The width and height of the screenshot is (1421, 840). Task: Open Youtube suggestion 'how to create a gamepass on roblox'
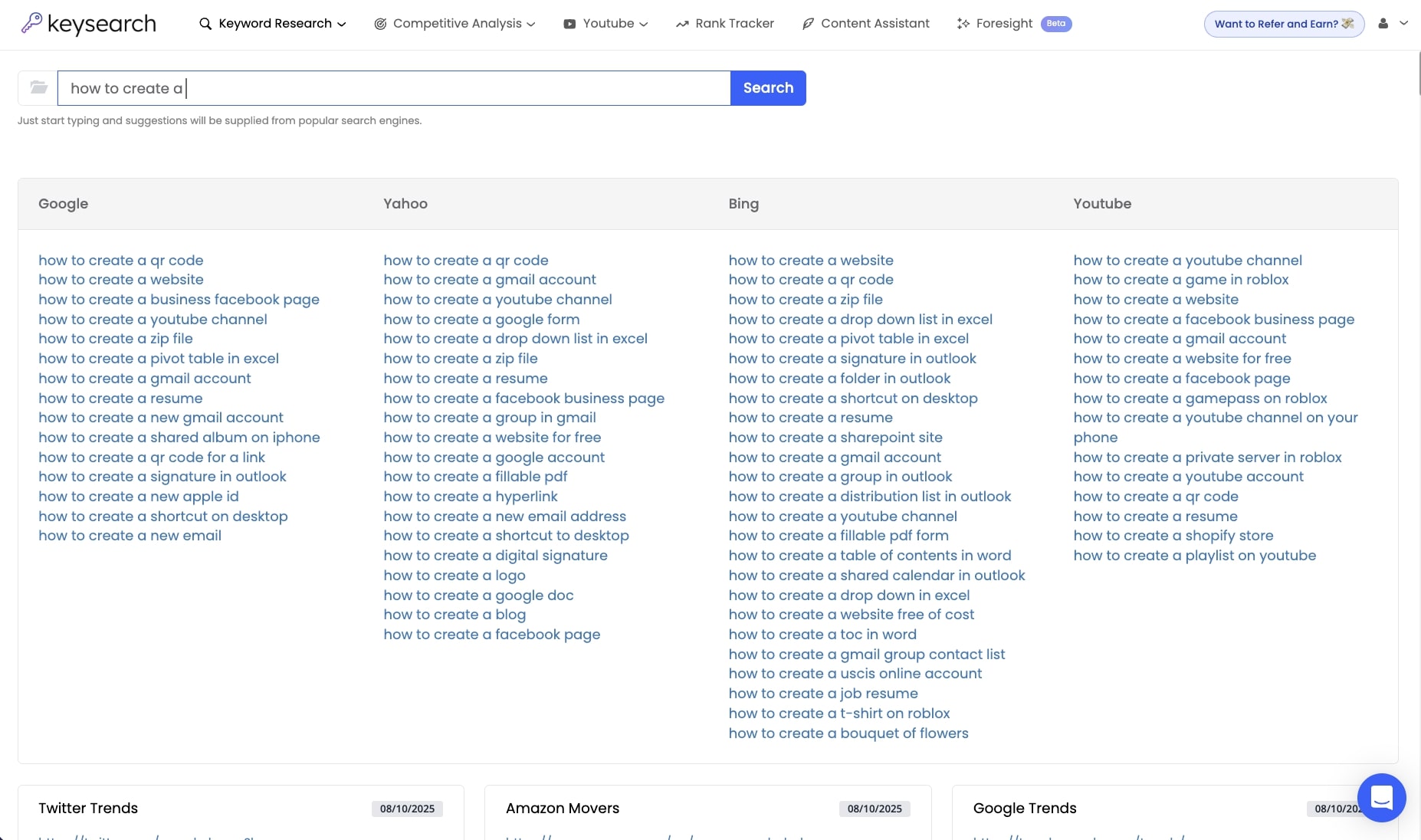(1200, 399)
